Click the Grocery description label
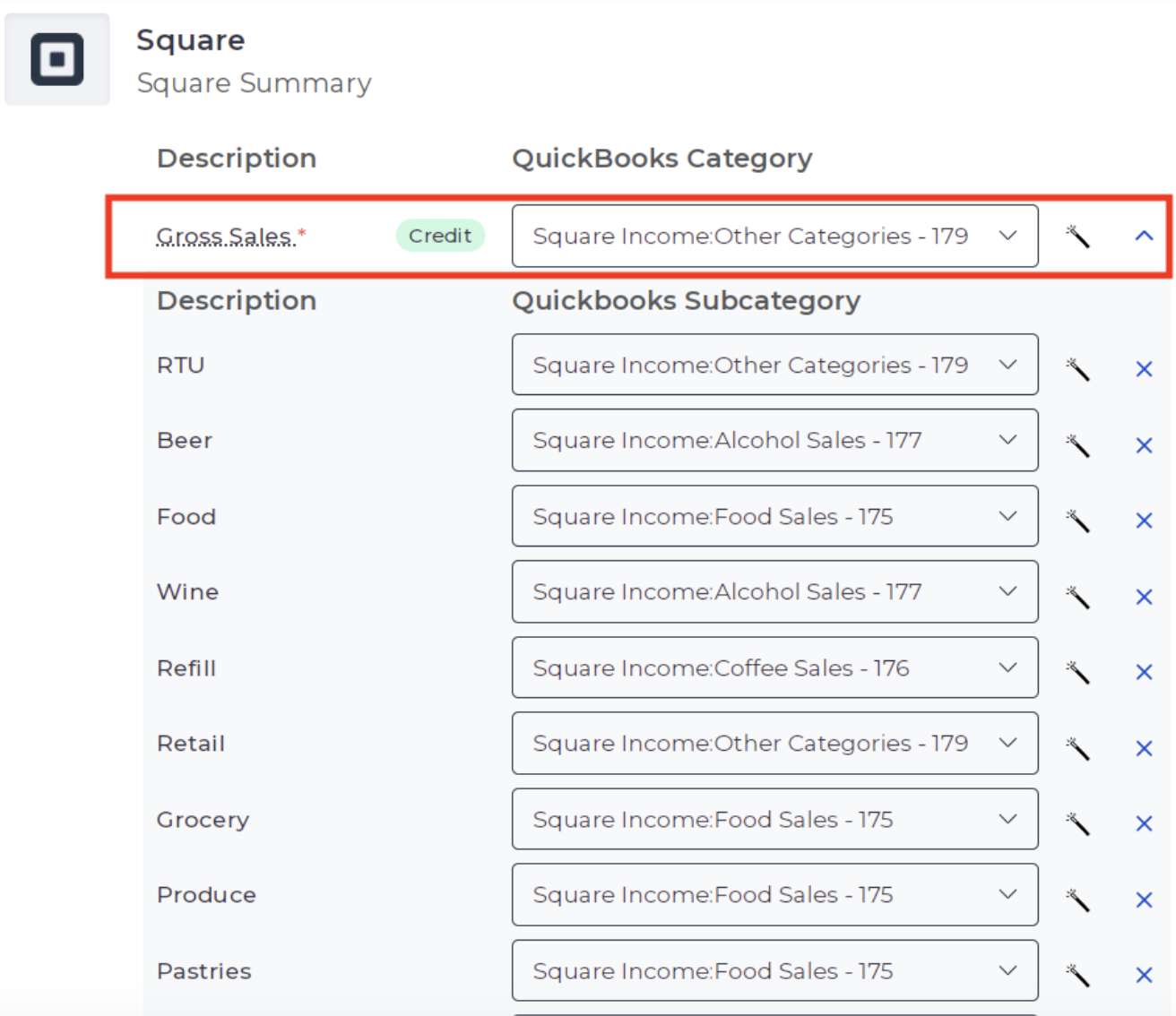The width and height of the screenshot is (1176, 1016). [203, 820]
